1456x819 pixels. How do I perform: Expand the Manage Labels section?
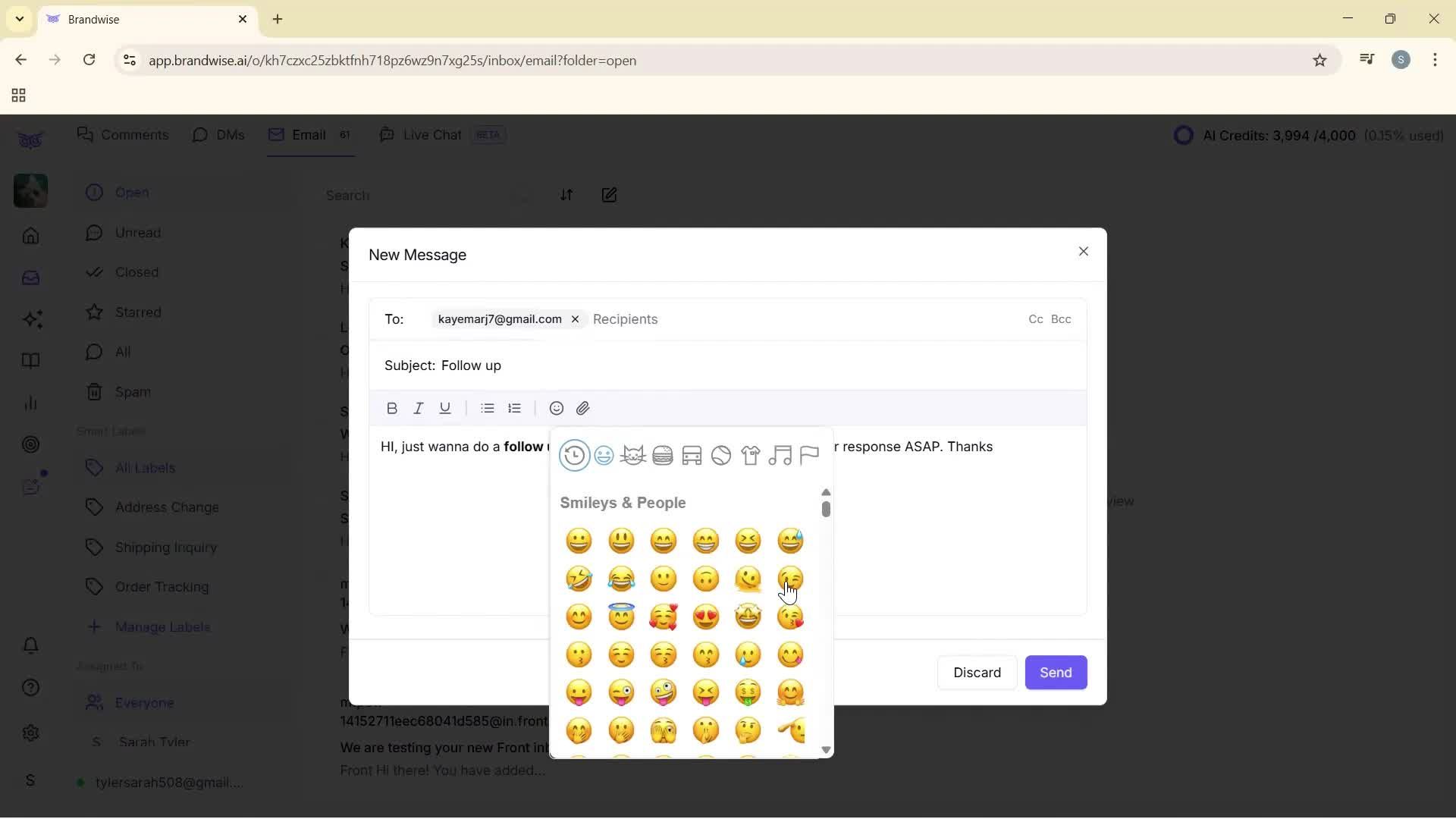click(162, 626)
